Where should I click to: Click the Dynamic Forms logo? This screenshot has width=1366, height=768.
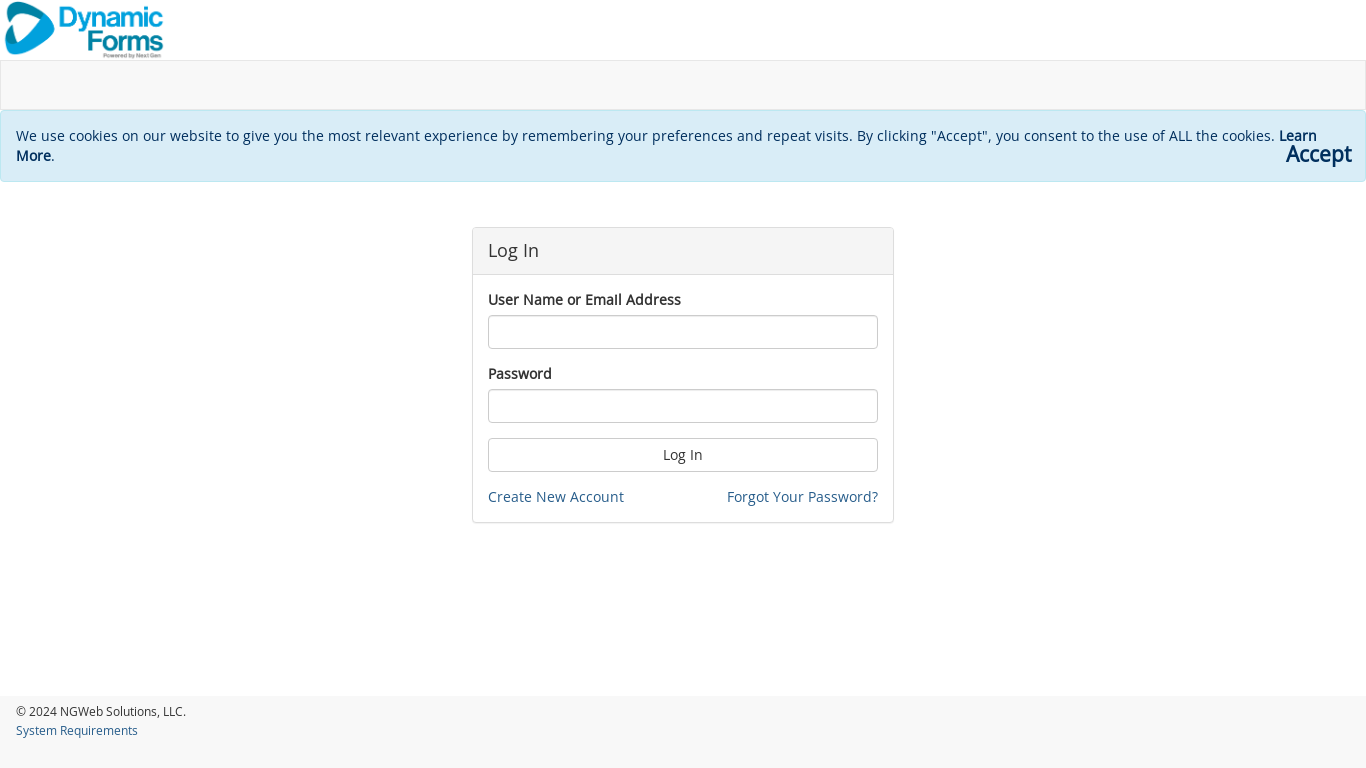(x=84, y=30)
